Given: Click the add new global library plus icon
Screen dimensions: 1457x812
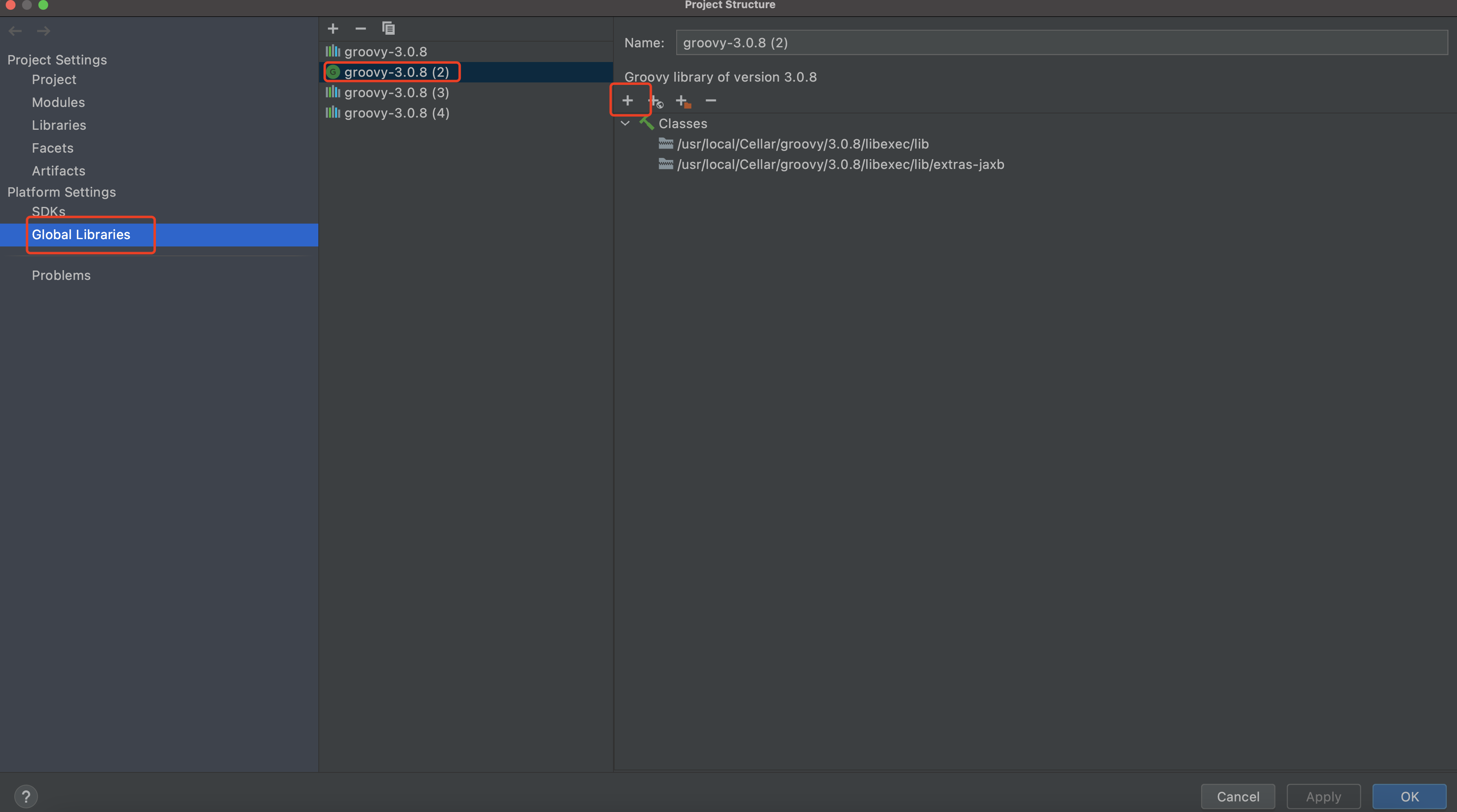Looking at the screenshot, I should pos(333,28).
